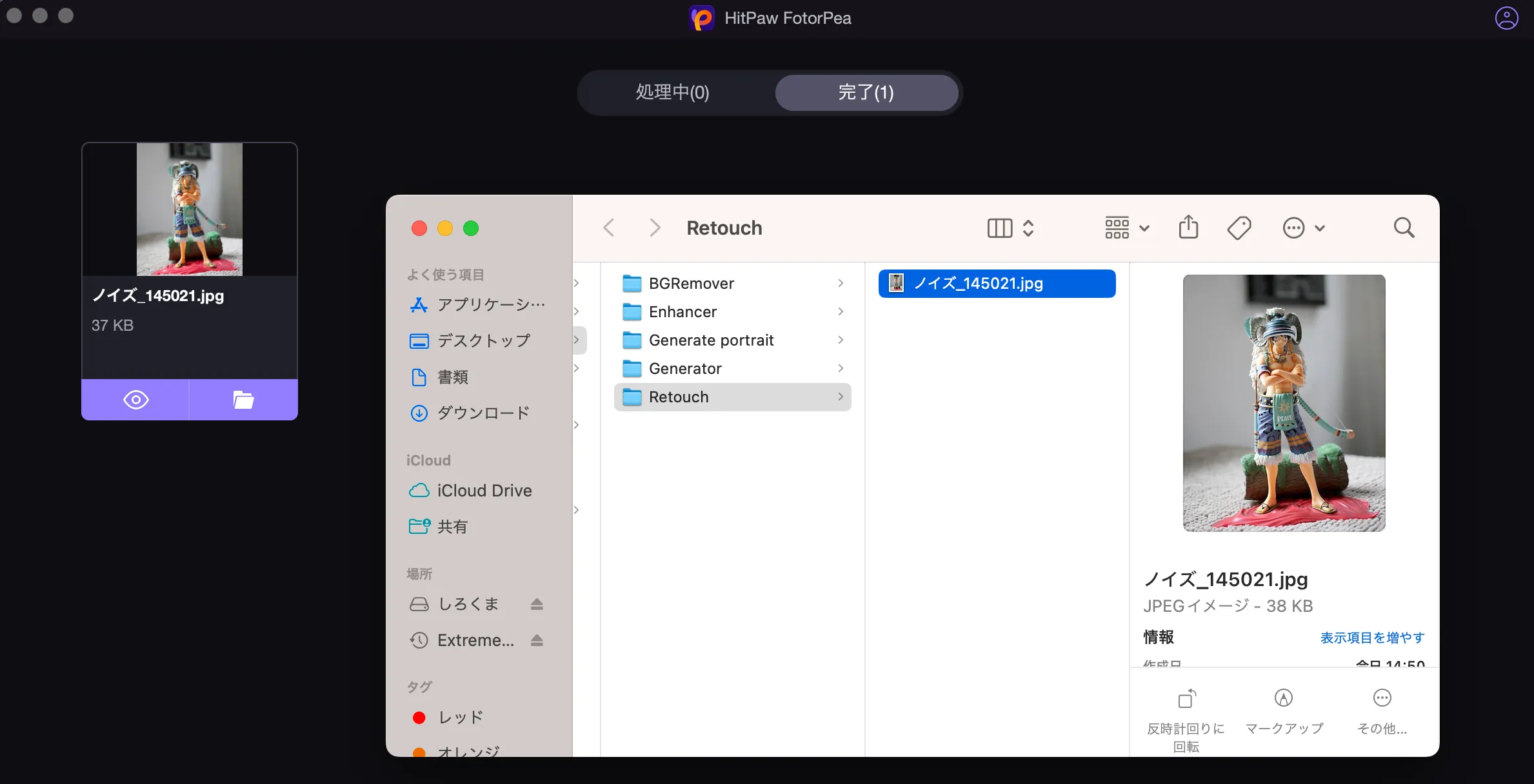Image resolution: width=1534 pixels, height=784 pixels.
Task: Go forward in Finder navigation
Action: [x=654, y=228]
